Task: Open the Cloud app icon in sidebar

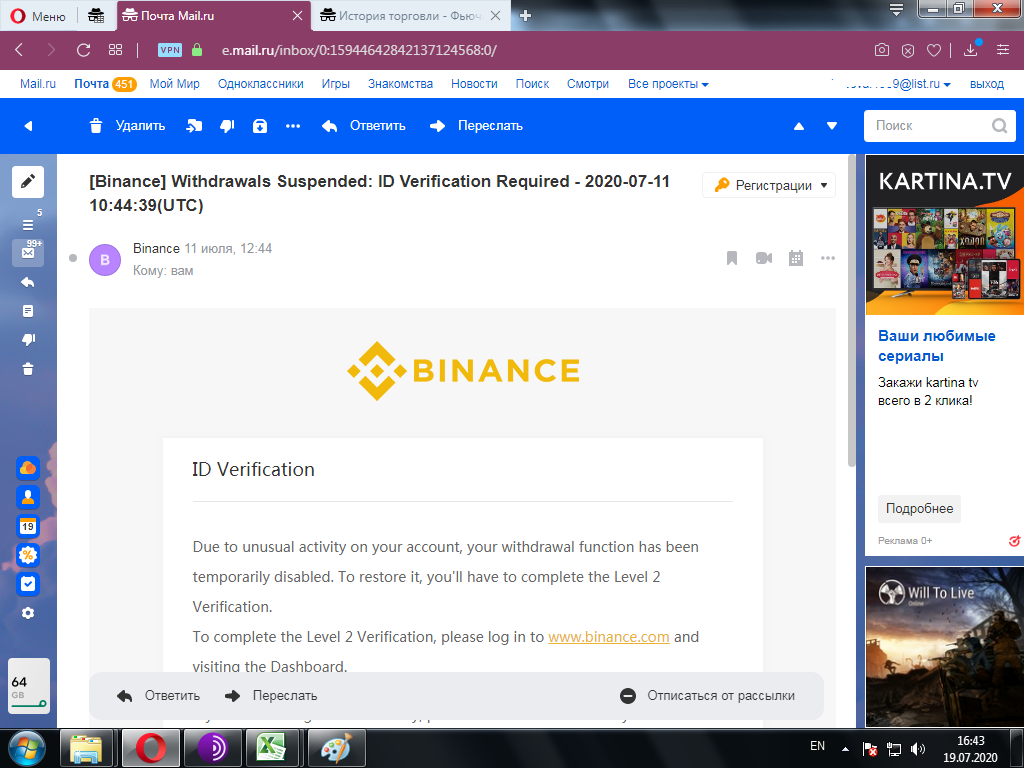Action: tap(28, 468)
